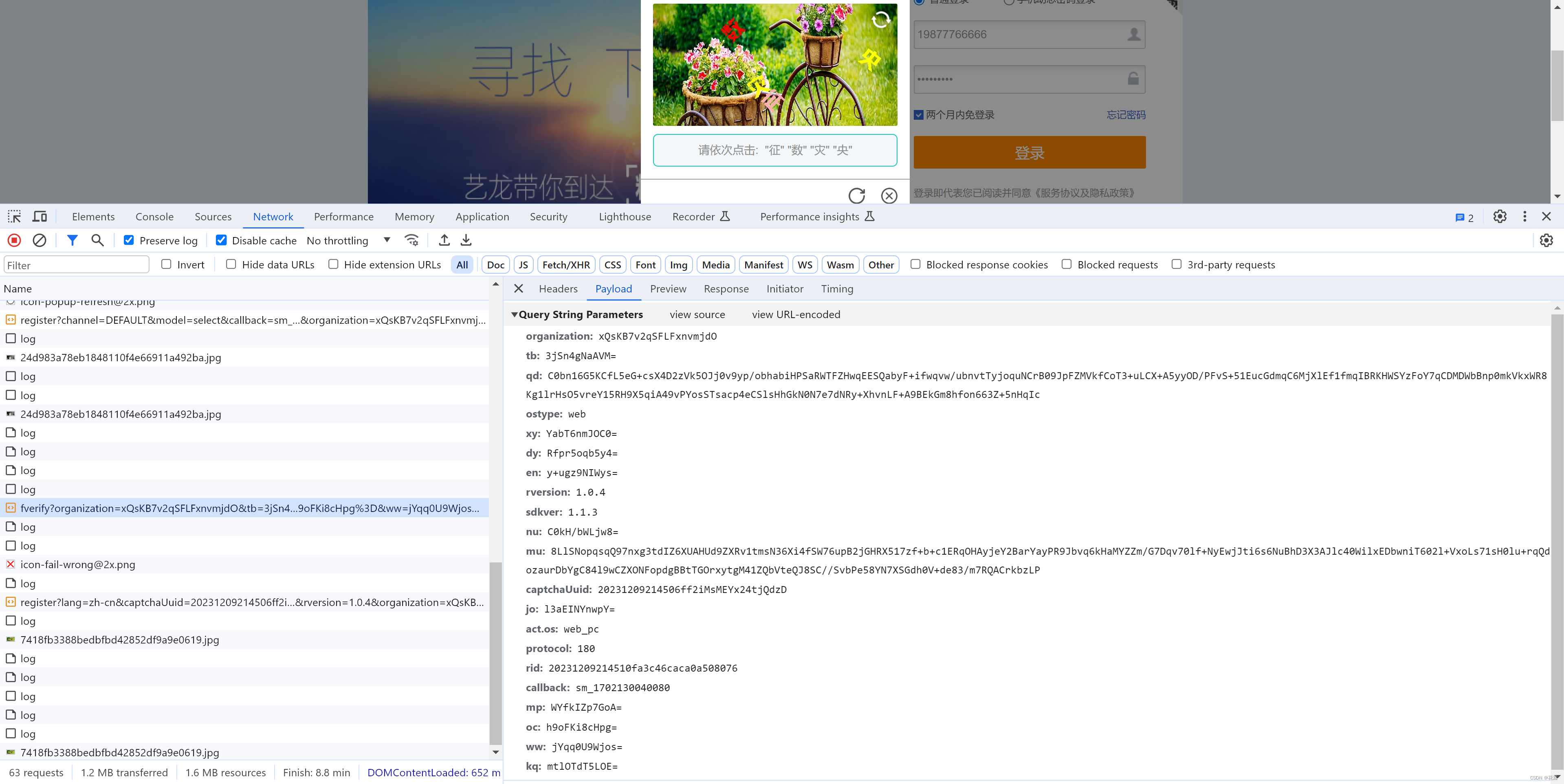The height and width of the screenshot is (784, 1564).
Task: Toggle Disable cache checkbox
Action: [x=221, y=240]
